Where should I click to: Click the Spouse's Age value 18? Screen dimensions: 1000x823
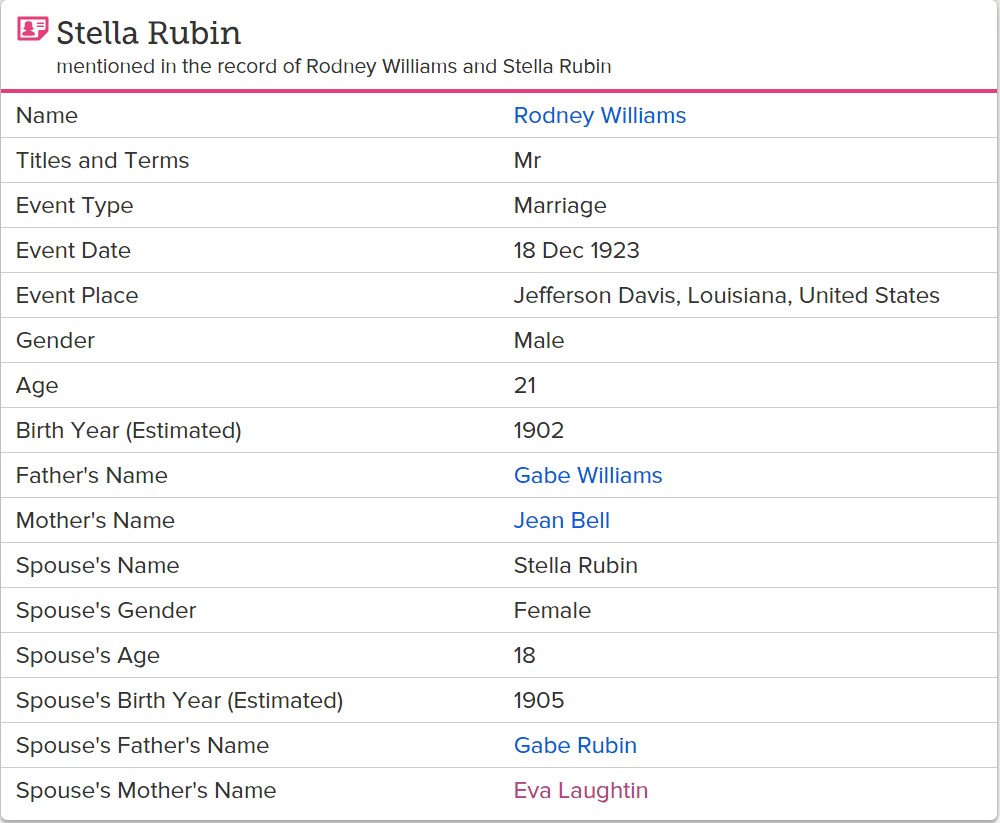[x=524, y=655]
